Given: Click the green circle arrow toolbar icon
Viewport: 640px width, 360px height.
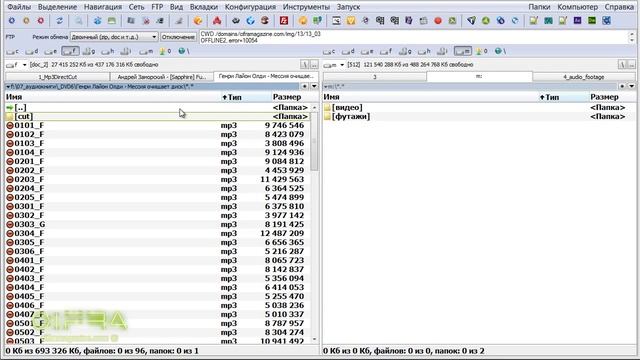Looking at the screenshot, I should [x=486, y=20].
